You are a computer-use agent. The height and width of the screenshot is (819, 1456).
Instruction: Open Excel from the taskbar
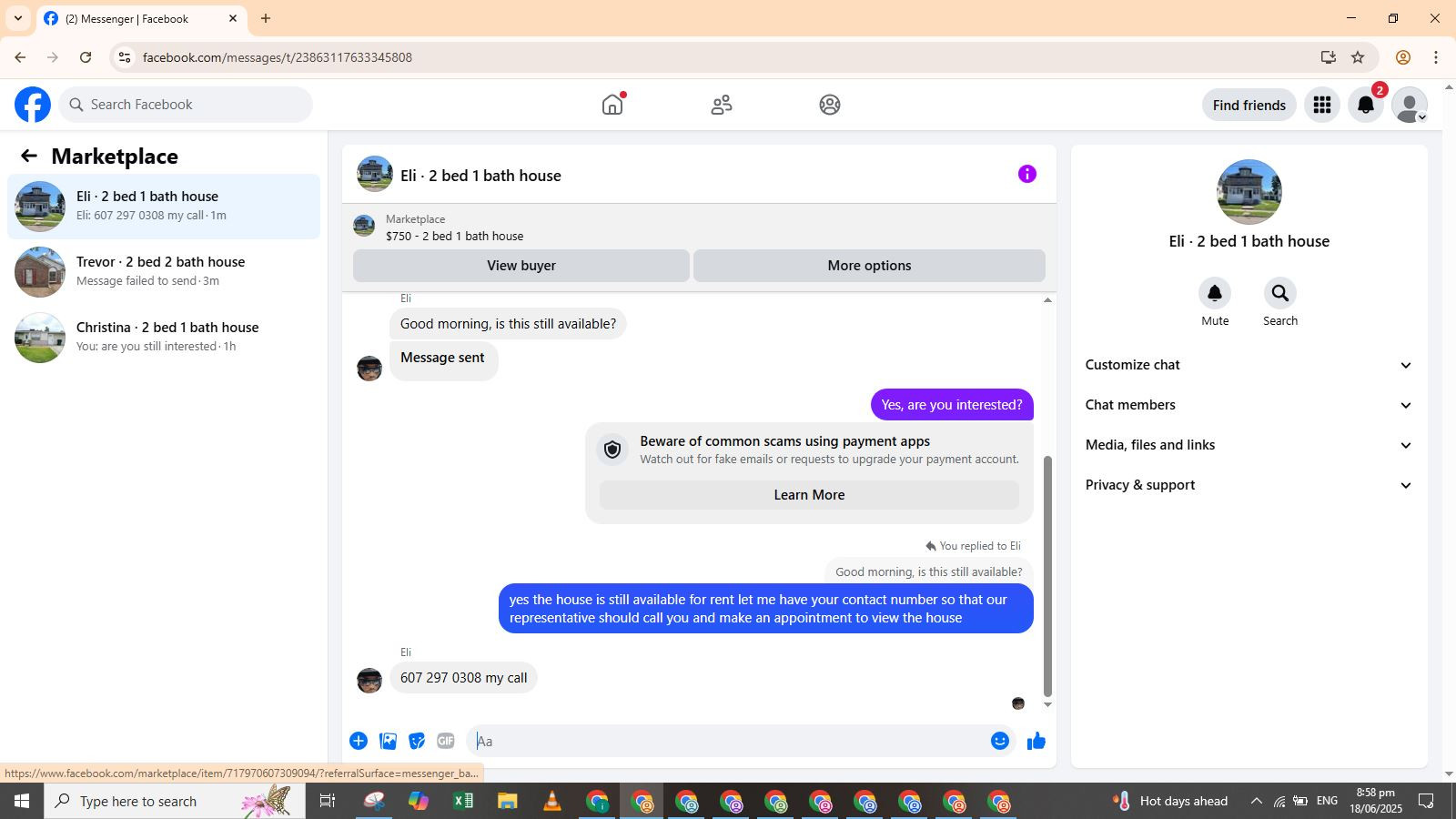(463, 801)
